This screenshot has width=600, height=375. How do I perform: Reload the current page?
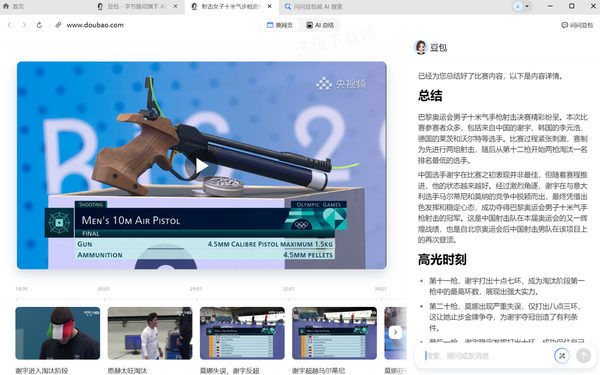pyautogui.click(x=39, y=25)
